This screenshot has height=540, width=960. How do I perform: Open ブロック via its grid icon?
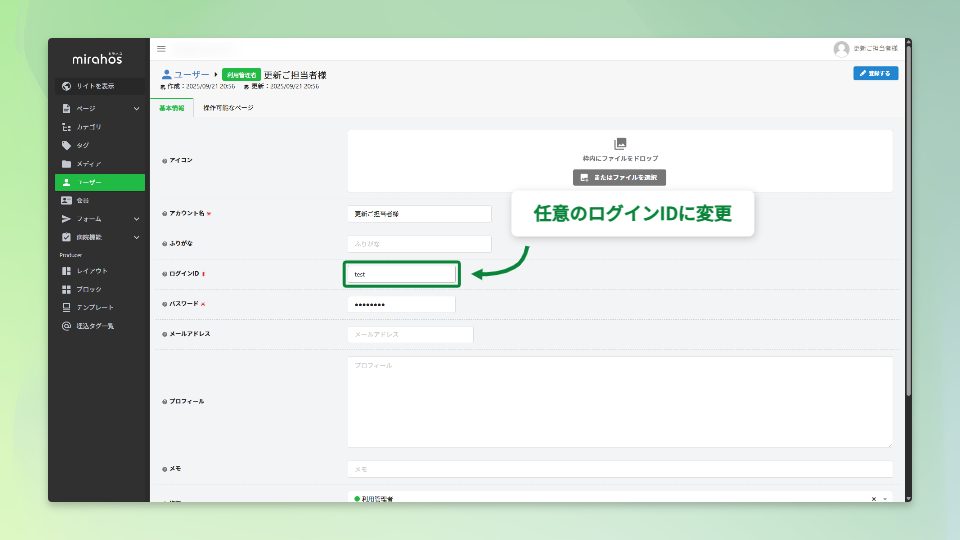pyautogui.click(x=66, y=289)
